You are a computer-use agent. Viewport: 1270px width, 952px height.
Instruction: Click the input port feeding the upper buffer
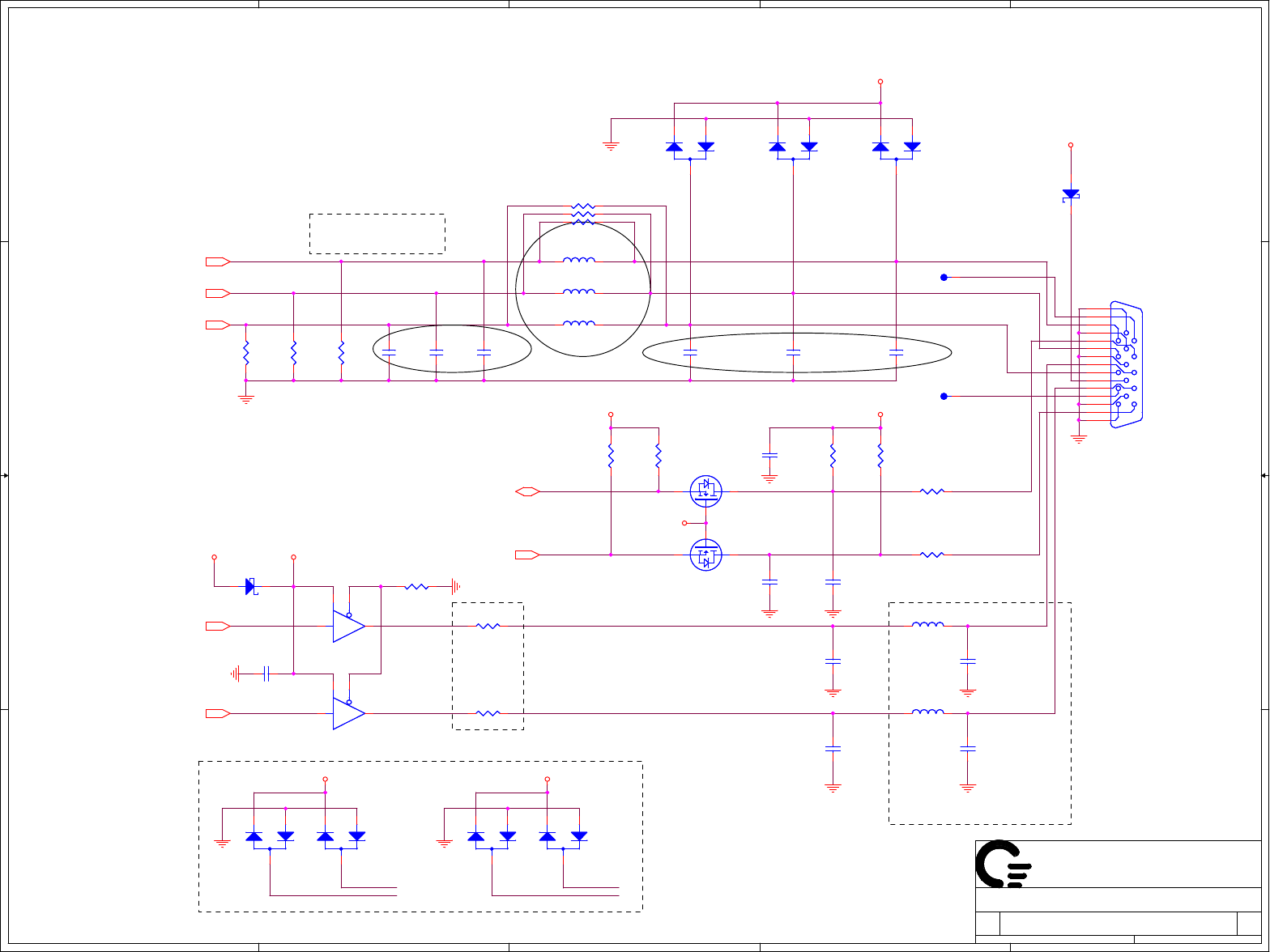tap(217, 626)
